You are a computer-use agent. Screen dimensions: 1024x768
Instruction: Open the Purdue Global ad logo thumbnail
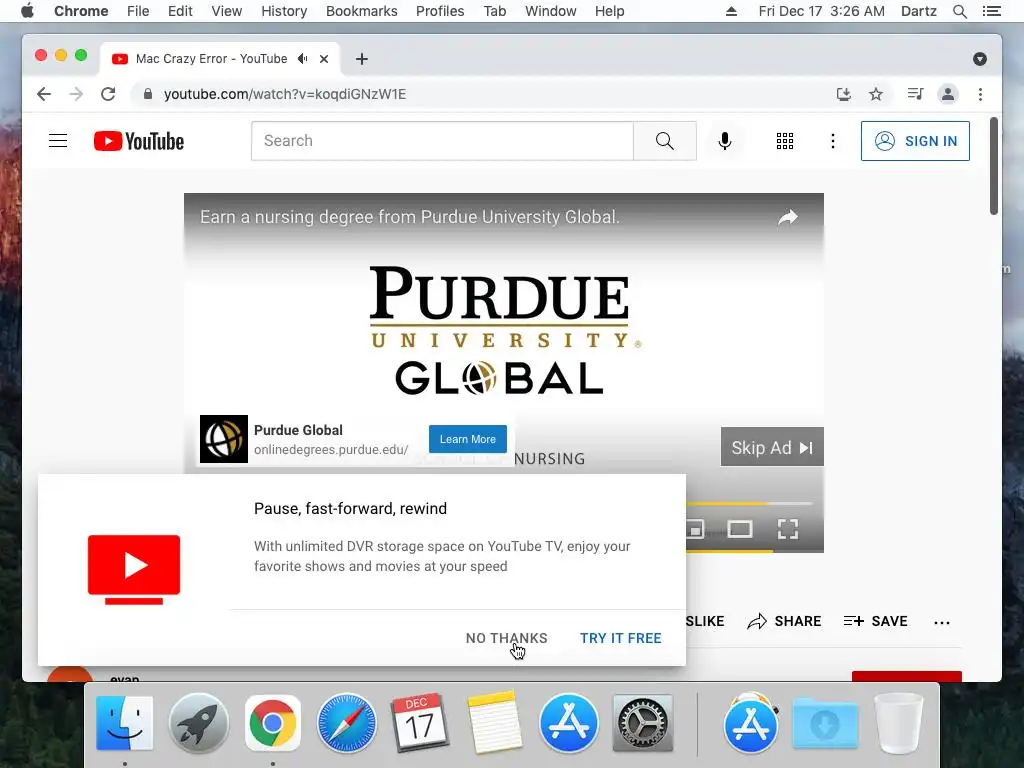[x=223, y=439]
